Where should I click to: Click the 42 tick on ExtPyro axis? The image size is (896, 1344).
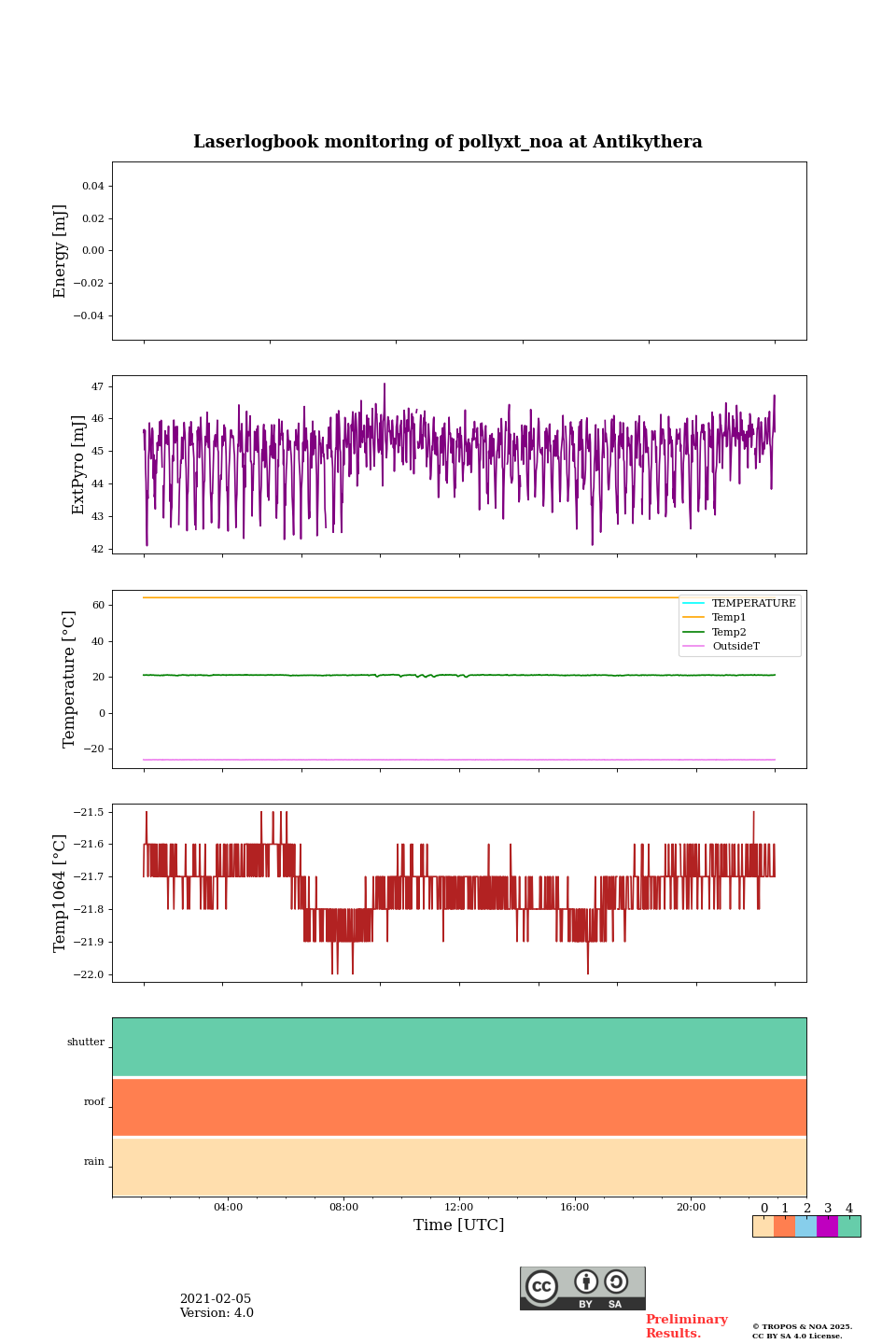click(x=98, y=549)
